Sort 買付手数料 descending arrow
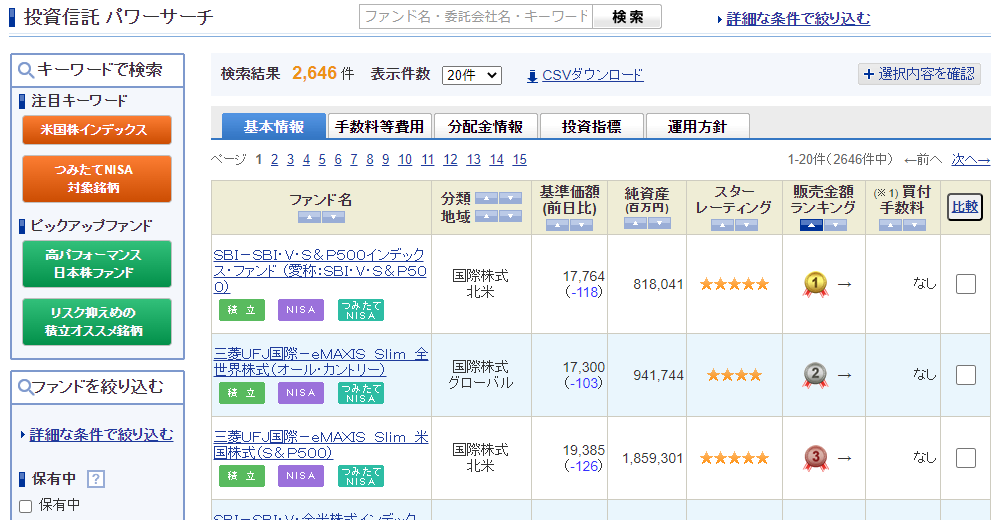The width and height of the screenshot is (1002, 520). pos(914,225)
